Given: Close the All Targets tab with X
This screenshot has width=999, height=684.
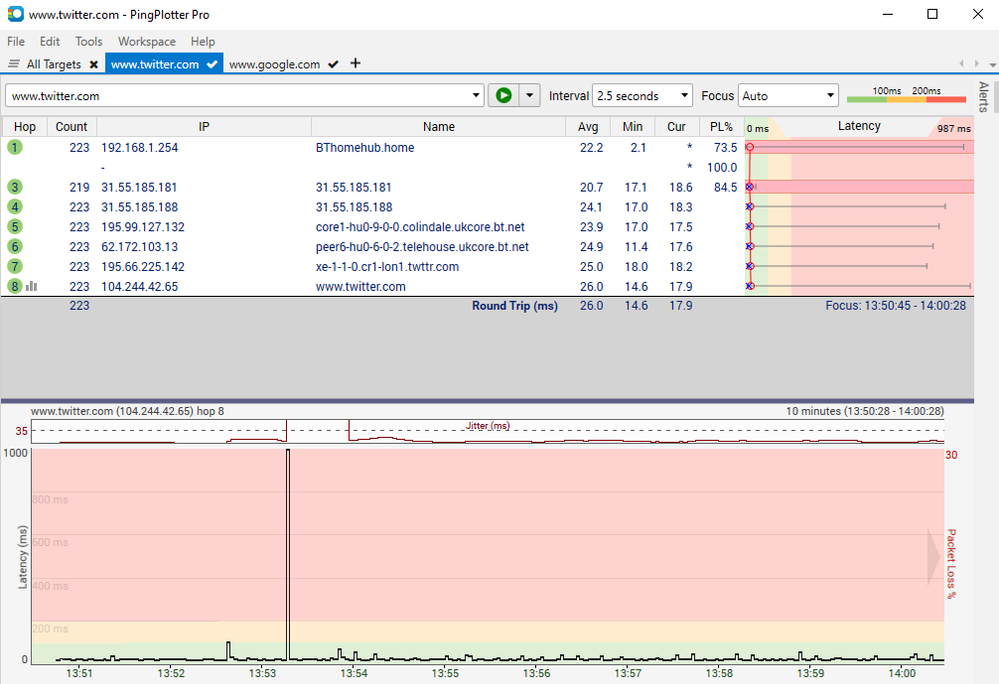Looking at the screenshot, I should pos(94,64).
